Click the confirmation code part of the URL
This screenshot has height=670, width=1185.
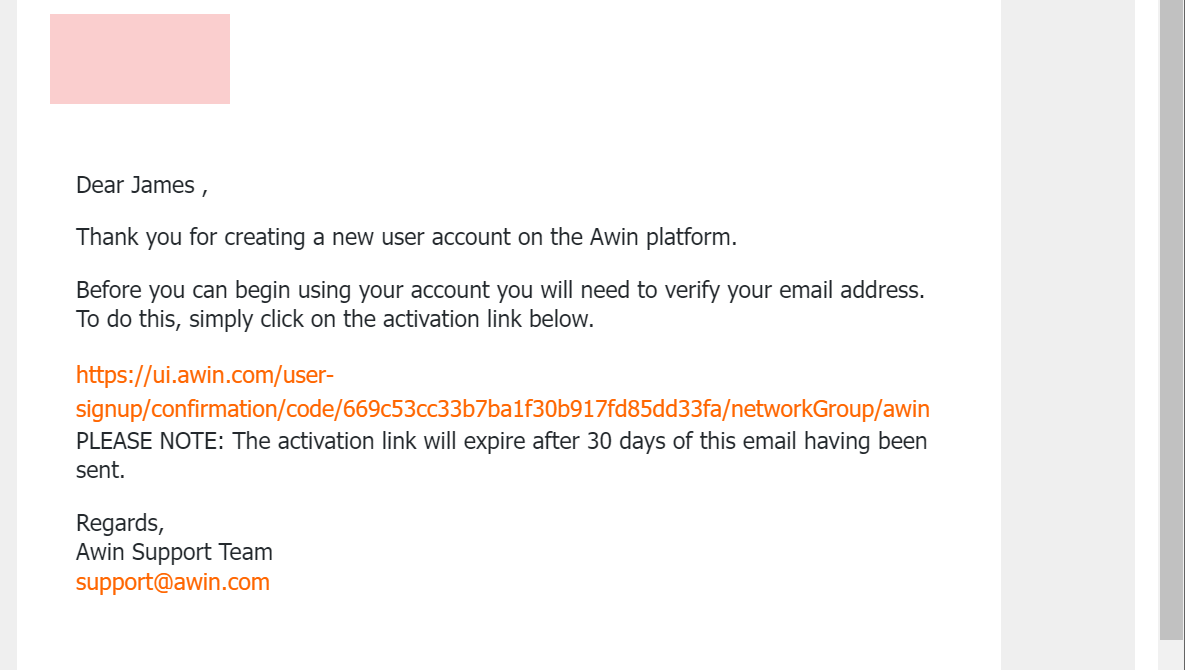530,409
